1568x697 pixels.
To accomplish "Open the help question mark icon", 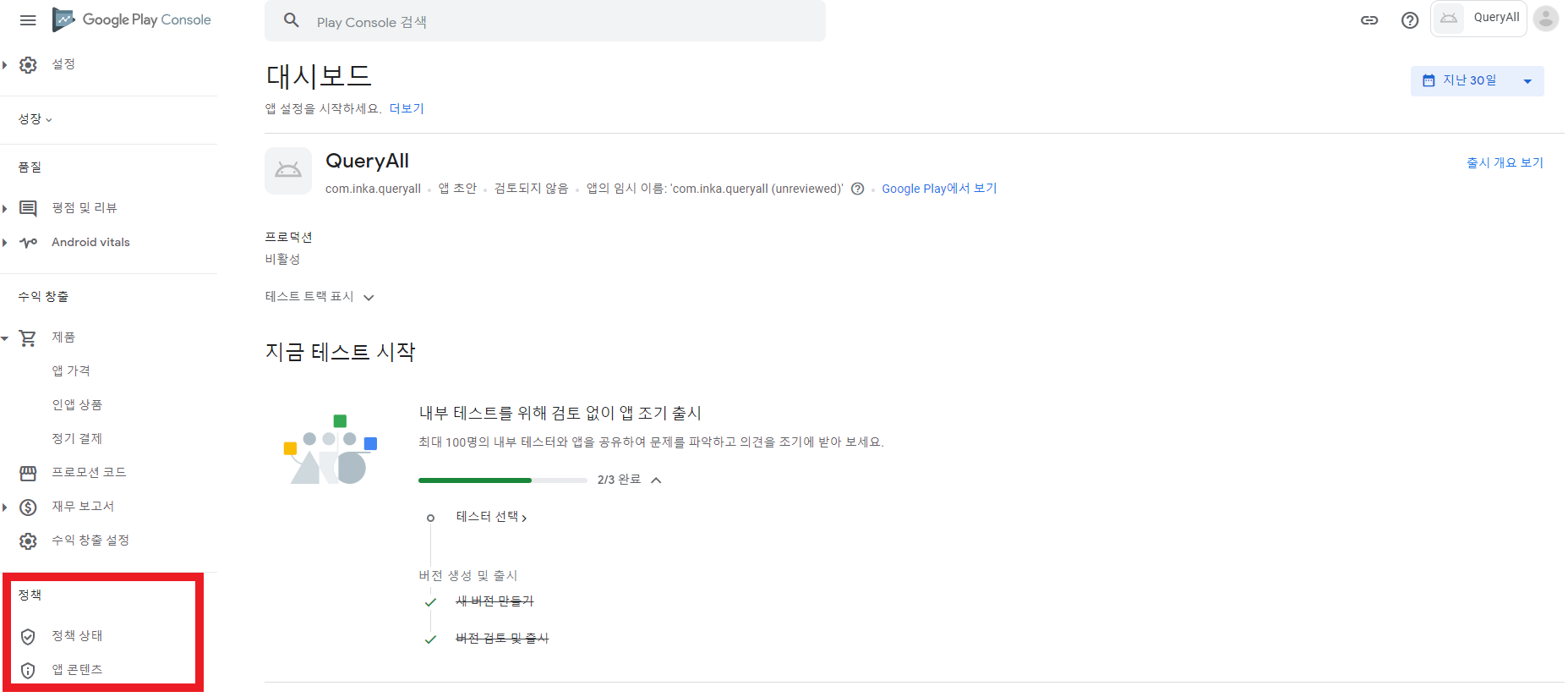I will [1410, 20].
